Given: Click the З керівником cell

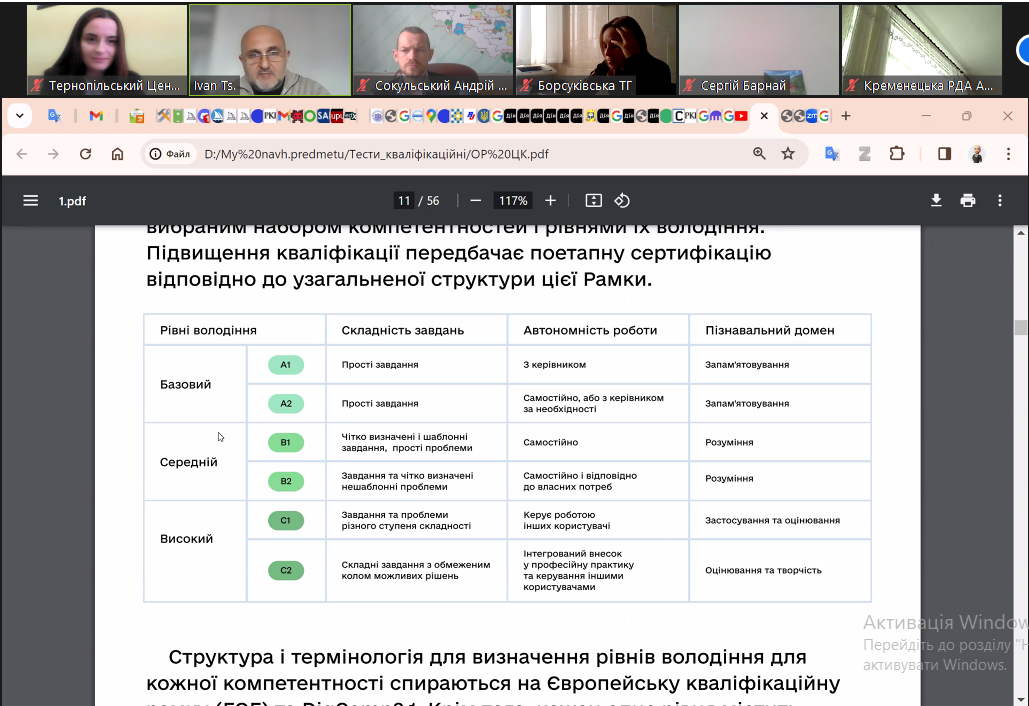Looking at the screenshot, I should pyautogui.click(x=598, y=365).
